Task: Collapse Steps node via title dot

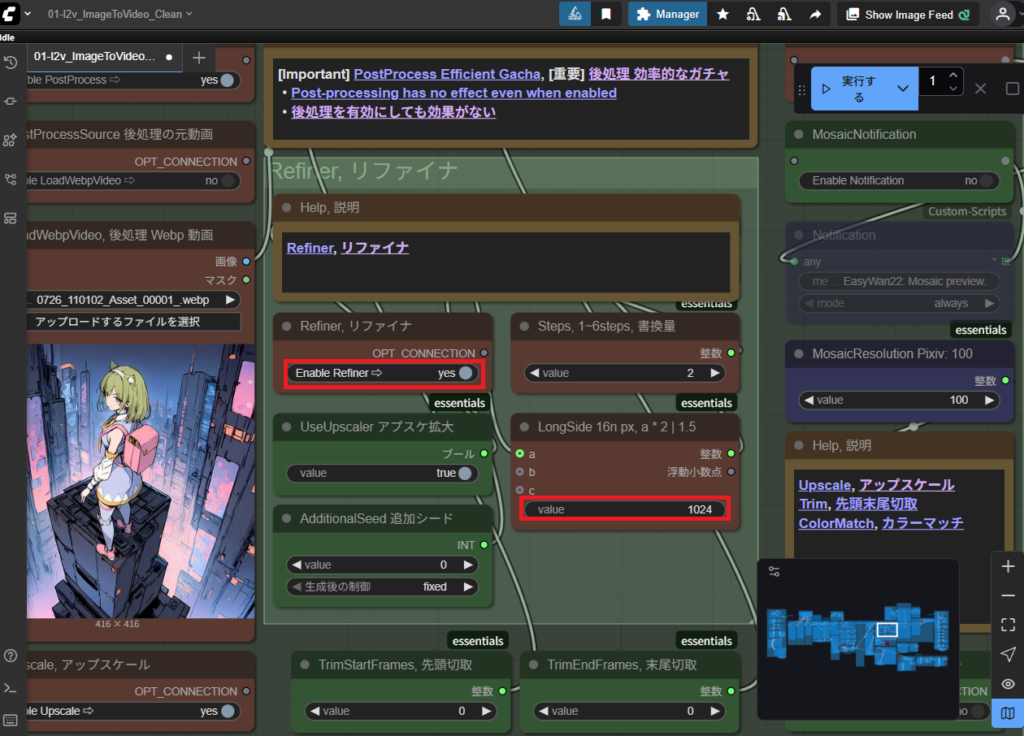Action: click(x=524, y=326)
